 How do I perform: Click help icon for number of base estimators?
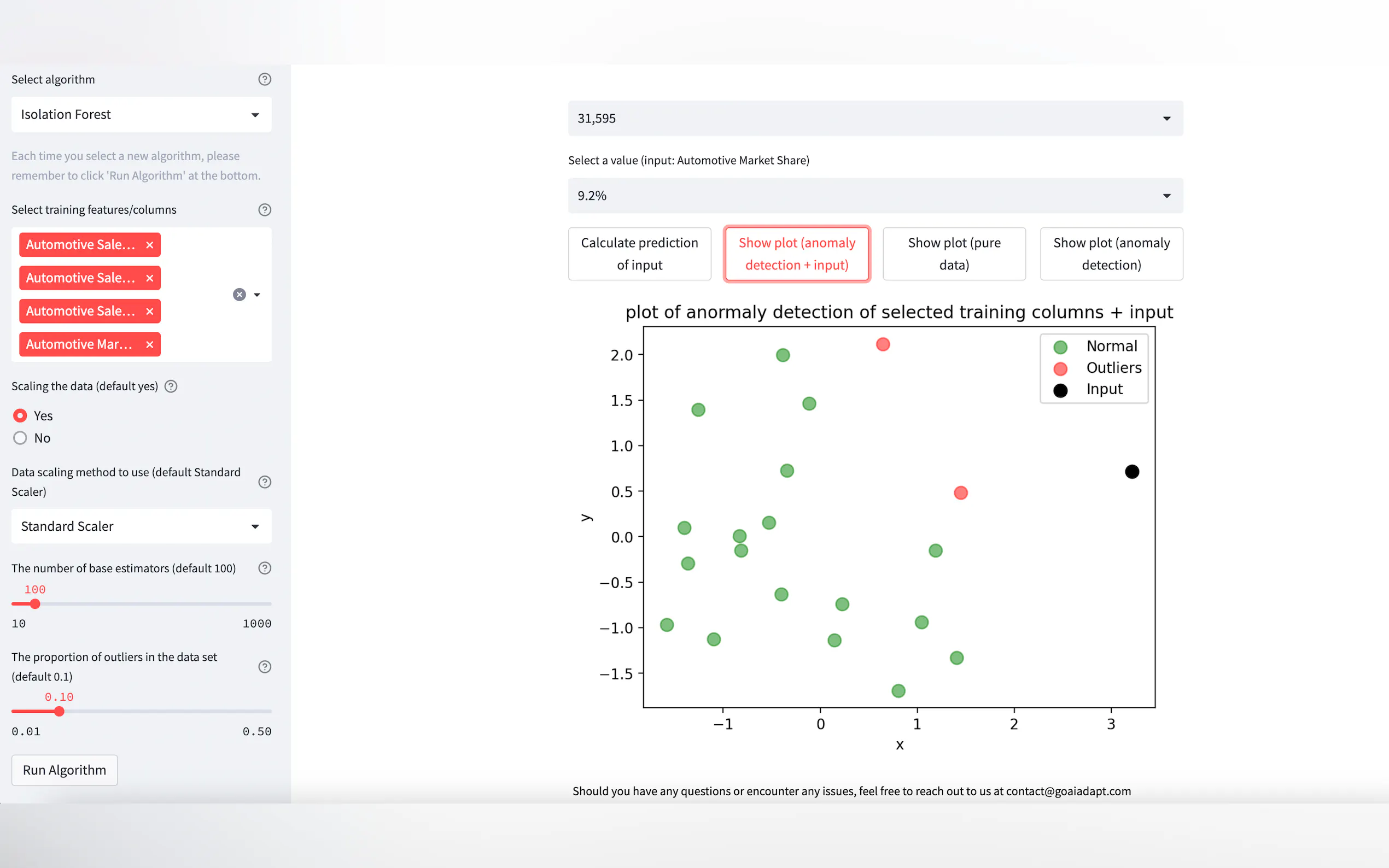264,568
